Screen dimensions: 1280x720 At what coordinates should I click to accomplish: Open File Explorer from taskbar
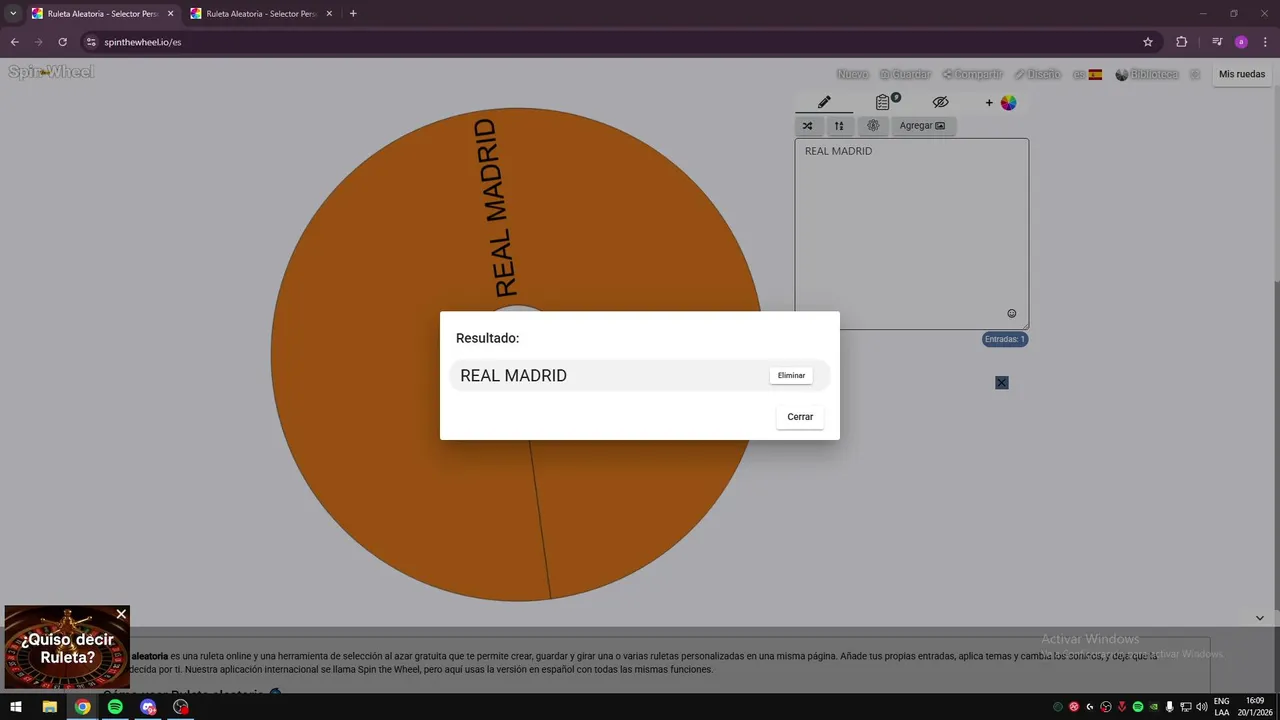[x=49, y=707]
